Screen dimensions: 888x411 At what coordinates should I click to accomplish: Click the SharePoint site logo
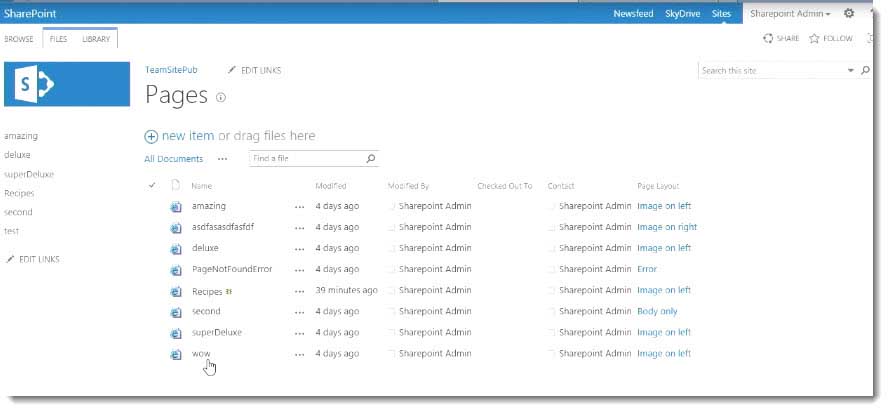(x=67, y=84)
